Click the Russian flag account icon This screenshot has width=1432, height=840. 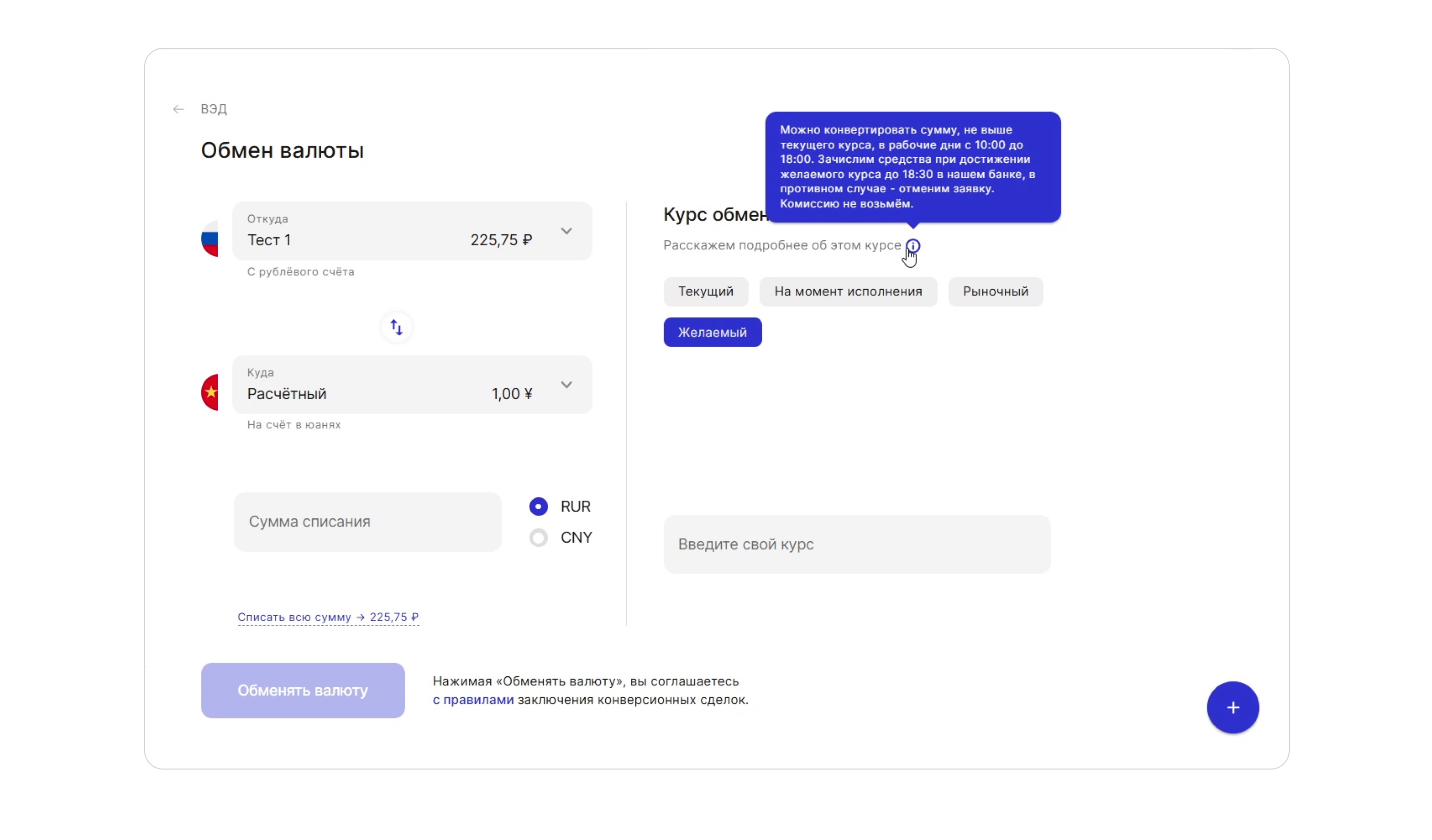pyautogui.click(x=210, y=239)
